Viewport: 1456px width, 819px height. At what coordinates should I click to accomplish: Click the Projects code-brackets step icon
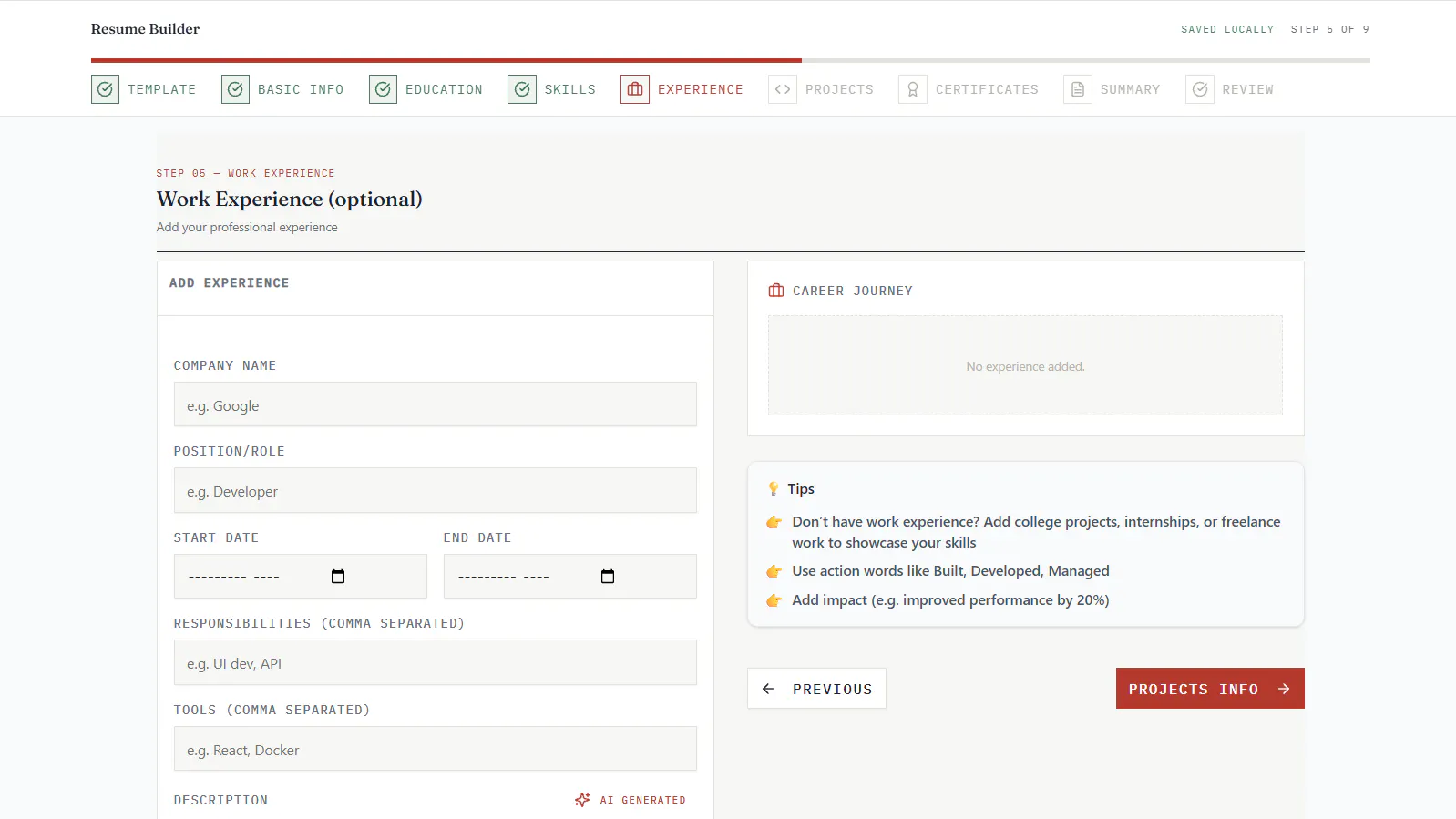point(783,89)
